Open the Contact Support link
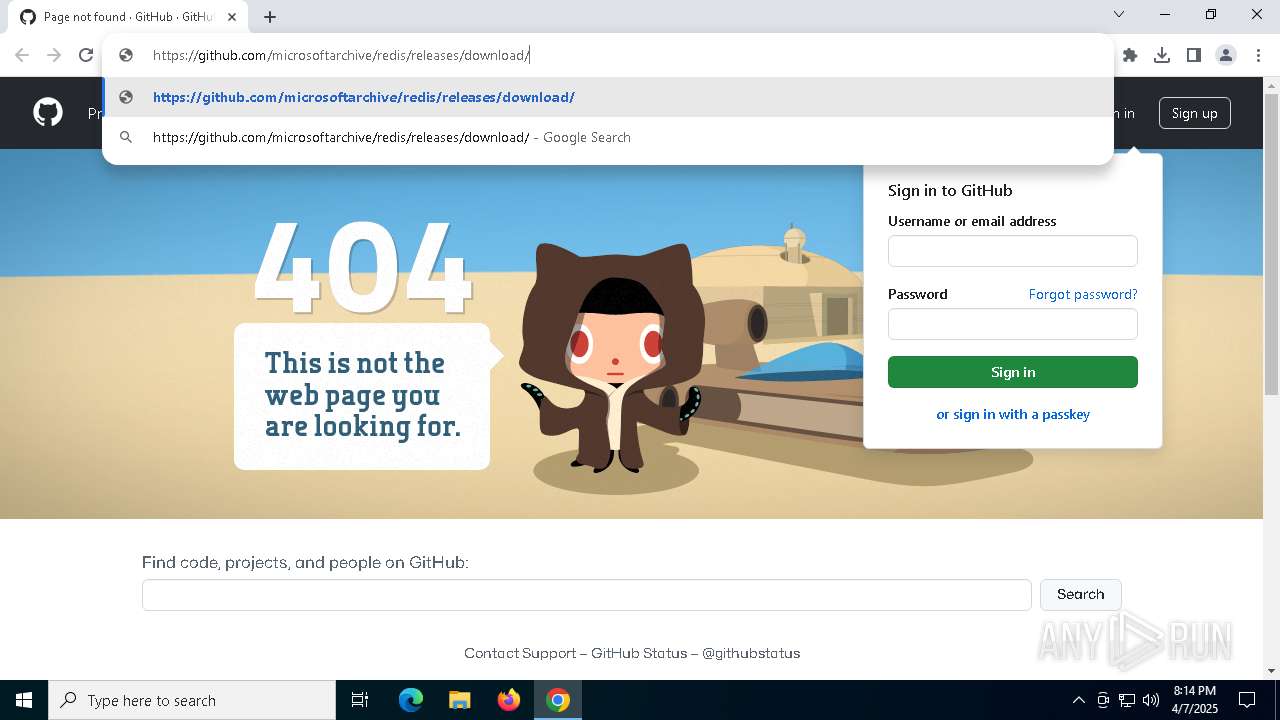Image resolution: width=1280 pixels, height=720 pixels. pos(520,653)
